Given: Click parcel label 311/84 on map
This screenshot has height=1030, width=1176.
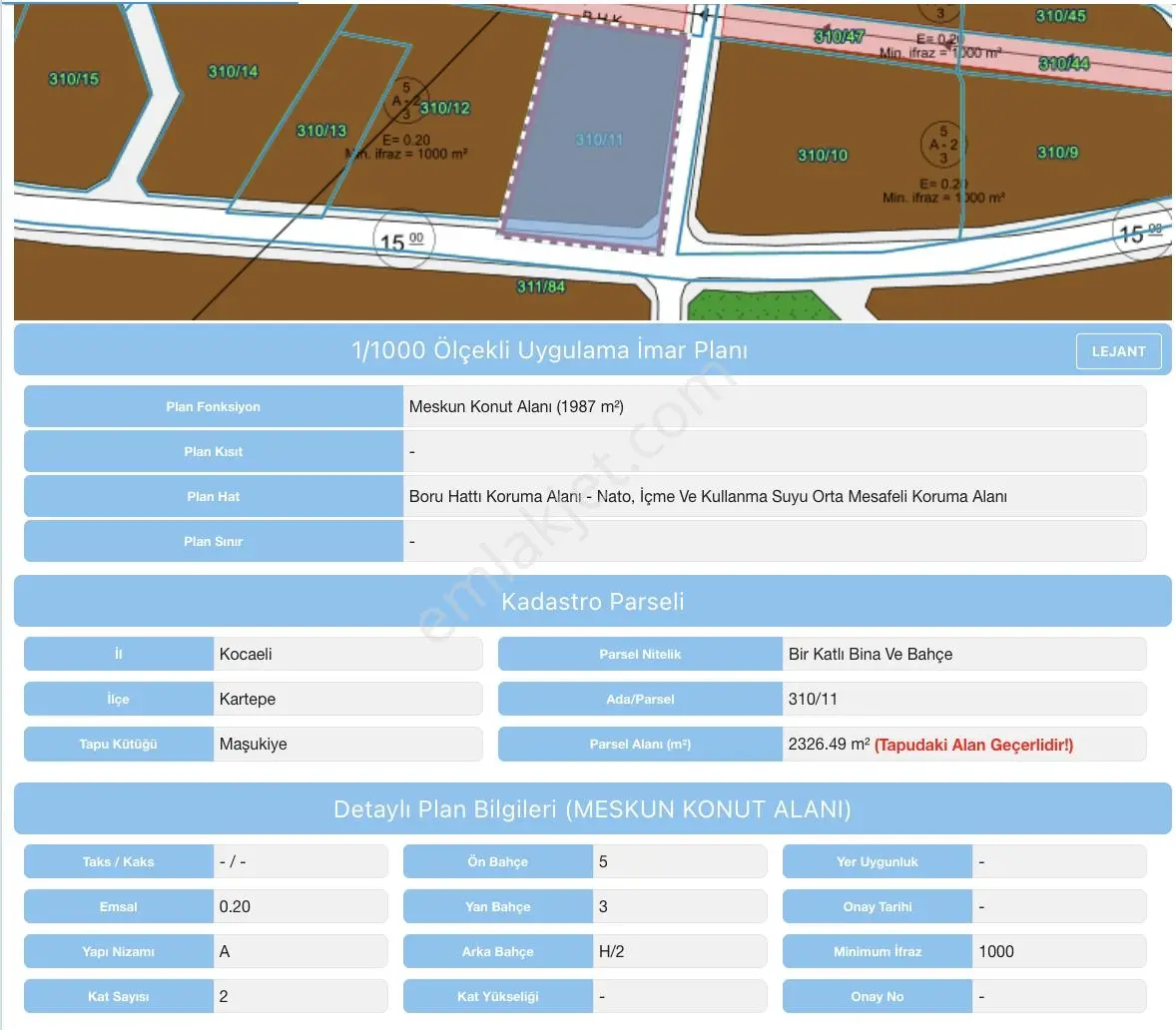Looking at the screenshot, I should click(x=541, y=286).
